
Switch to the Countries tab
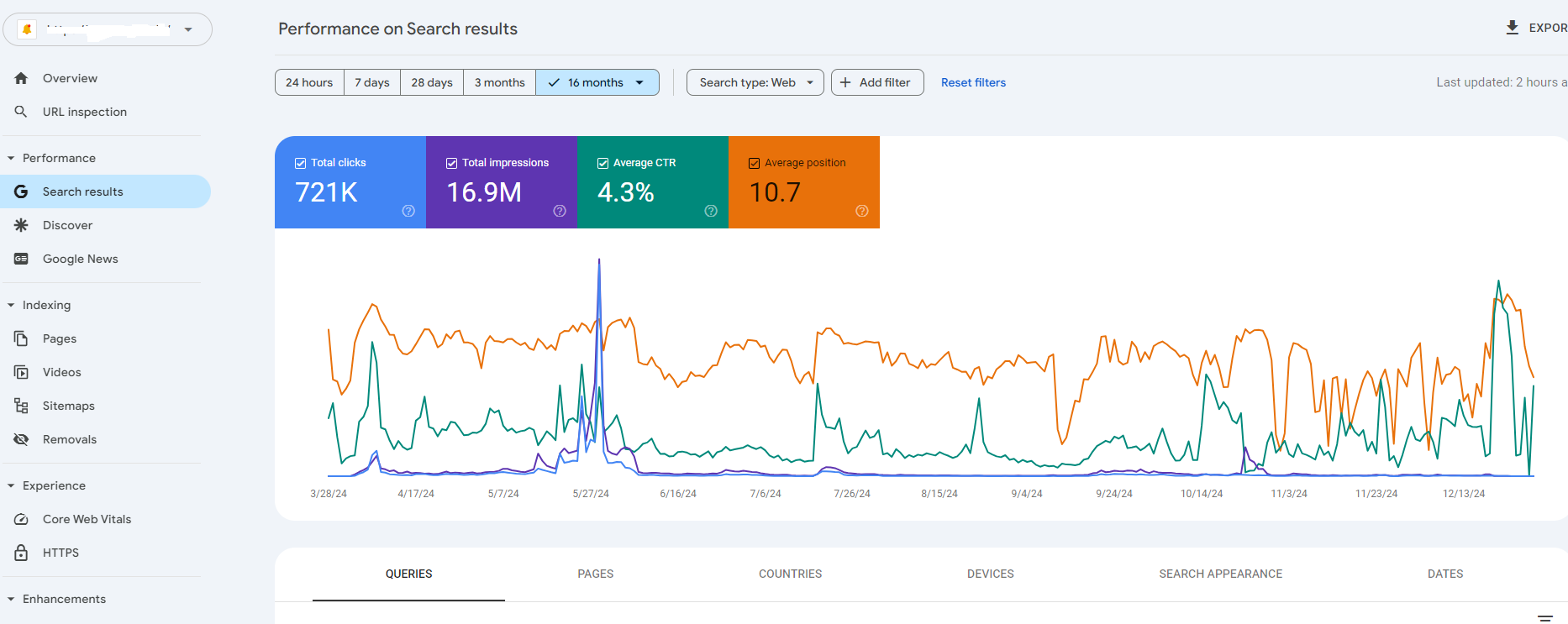(790, 574)
